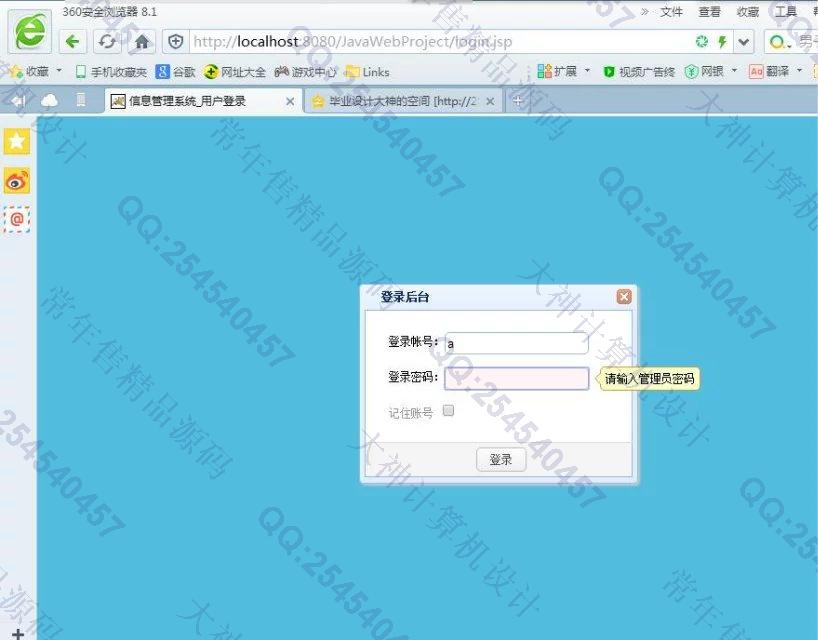The height and width of the screenshot is (640, 818).
Task: Click the 360 browser logo icon
Action: click(x=30, y=31)
